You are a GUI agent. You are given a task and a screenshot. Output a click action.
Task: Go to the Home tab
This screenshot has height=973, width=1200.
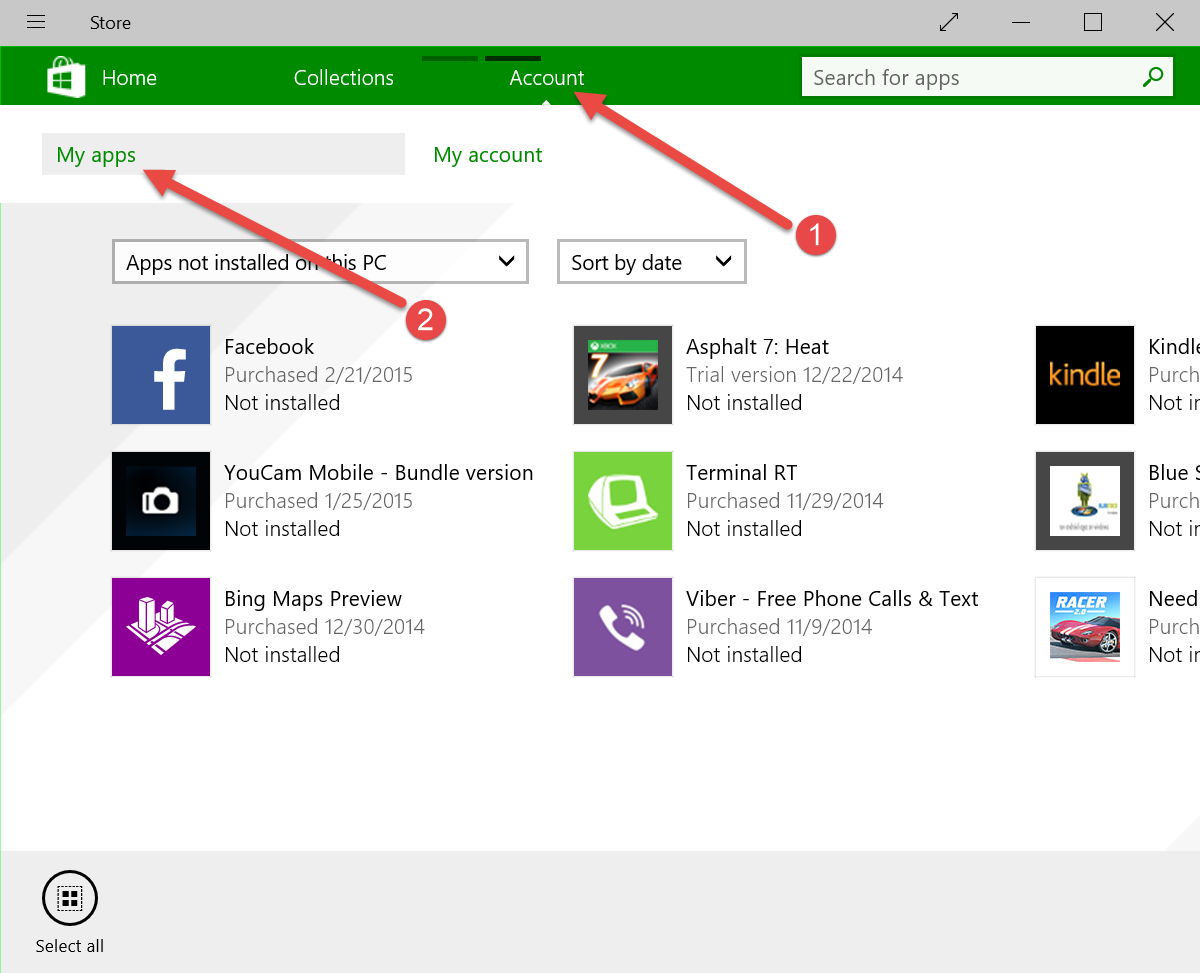tap(129, 77)
